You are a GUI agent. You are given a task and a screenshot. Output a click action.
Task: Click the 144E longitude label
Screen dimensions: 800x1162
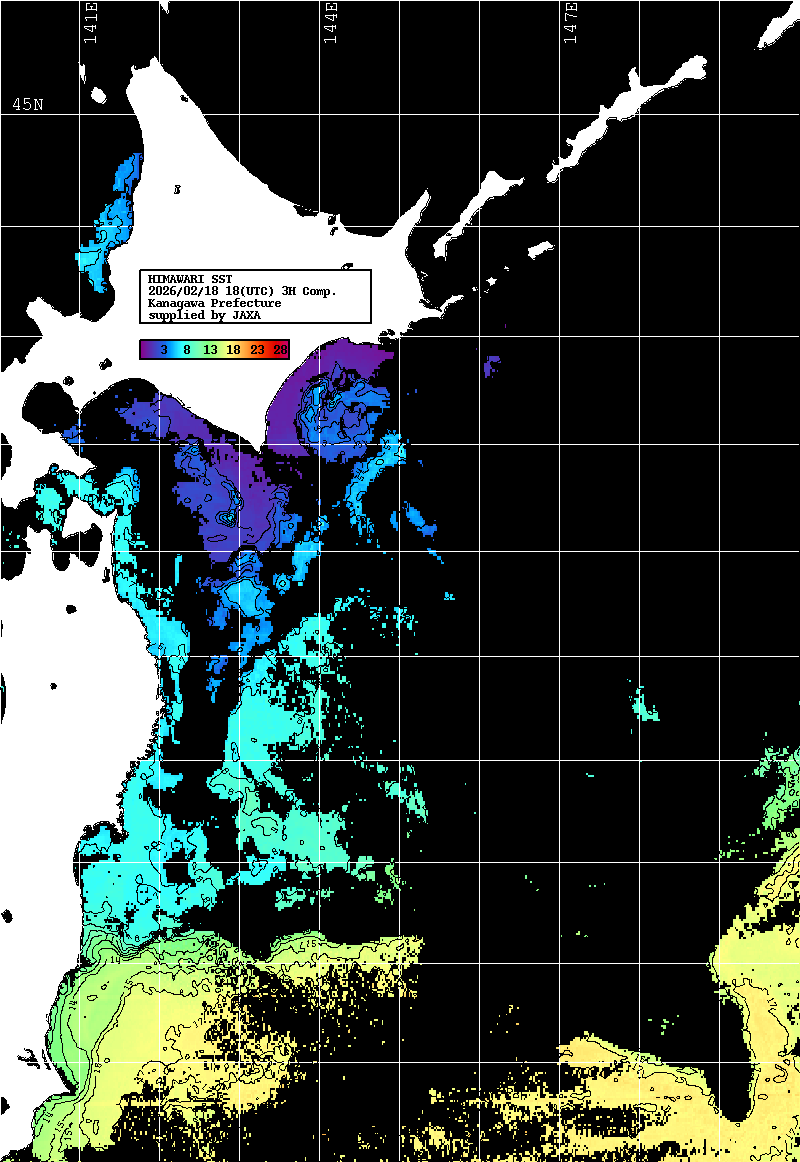click(330, 22)
